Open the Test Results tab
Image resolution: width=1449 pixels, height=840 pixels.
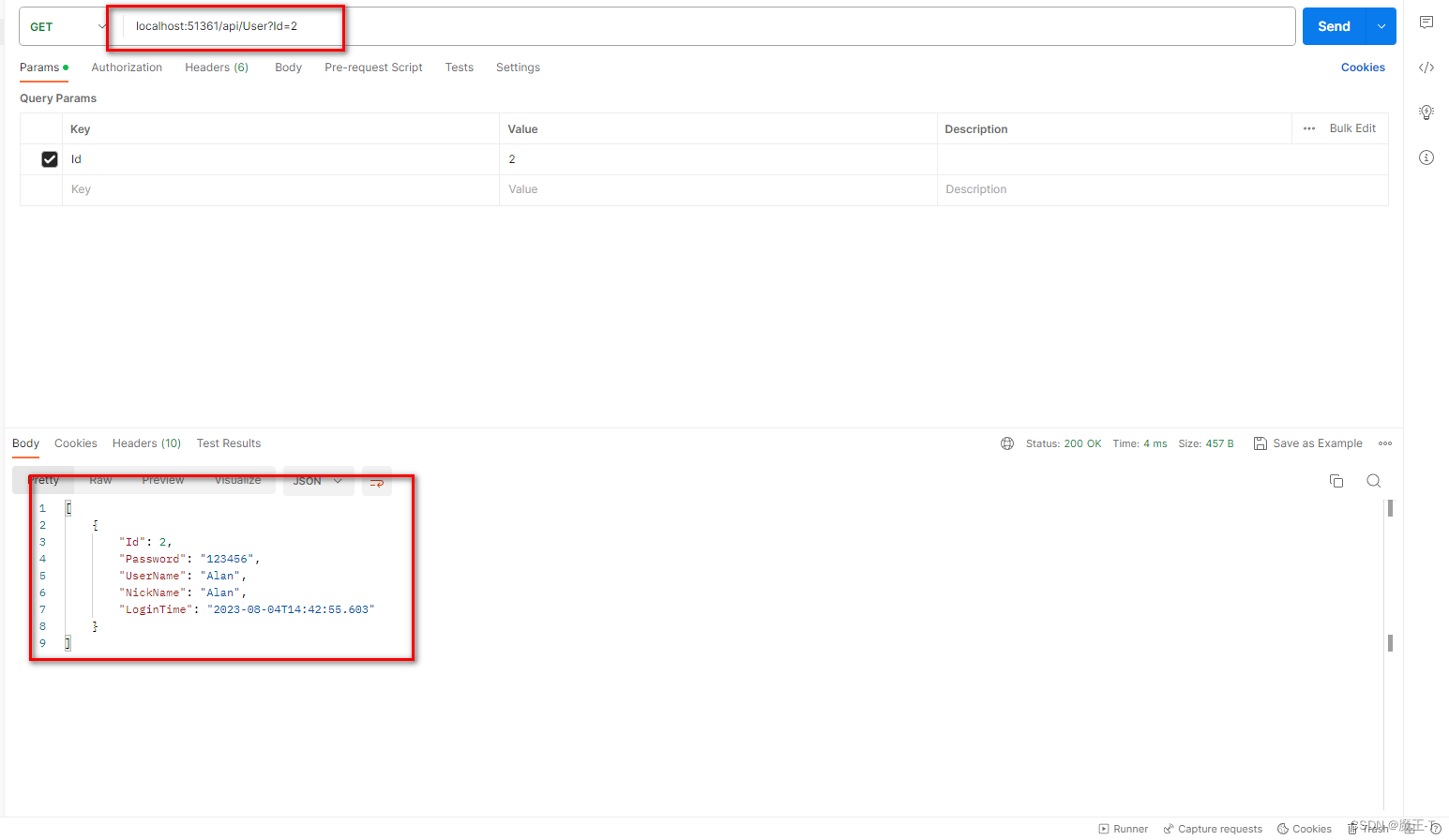[x=229, y=443]
